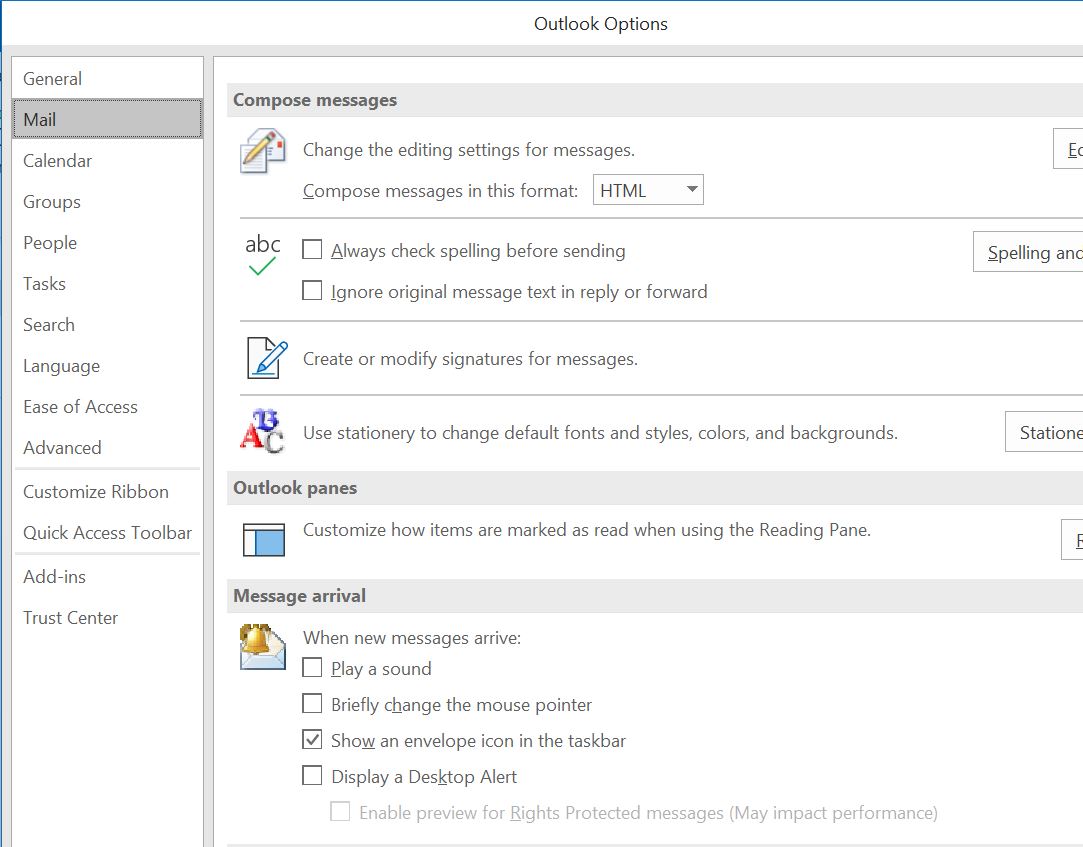
Task: Enable Play a sound checkbox
Action: 312,667
